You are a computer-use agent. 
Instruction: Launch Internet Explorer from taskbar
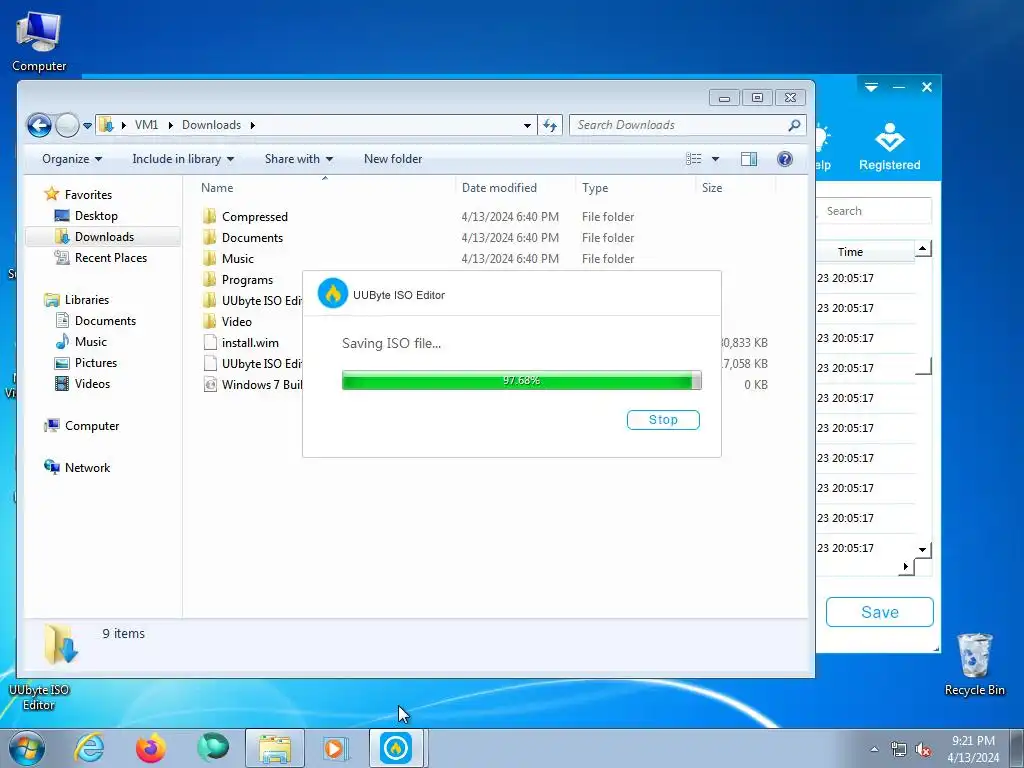[x=89, y=748]
